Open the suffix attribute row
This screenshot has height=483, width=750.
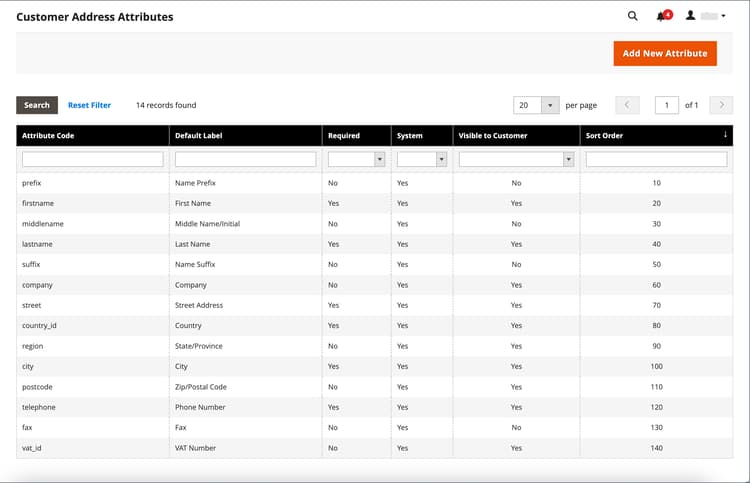pyautogui.click(x=375, y=264)
